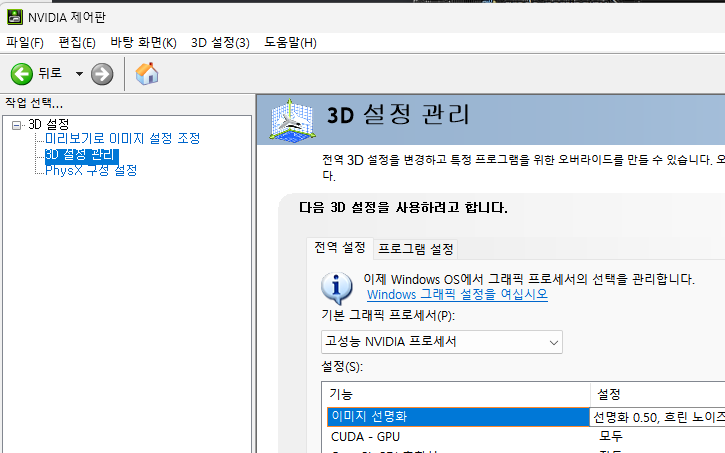This screenshot has height=453, width=725.
Task: Click the grey Forward arrow icon
Action: click(x=102, y=74)
